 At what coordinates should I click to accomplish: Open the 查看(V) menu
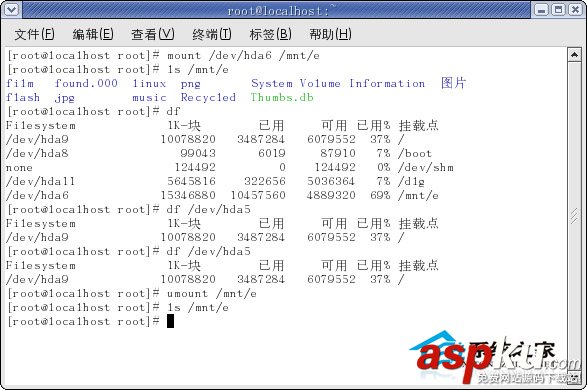point(152,34)
